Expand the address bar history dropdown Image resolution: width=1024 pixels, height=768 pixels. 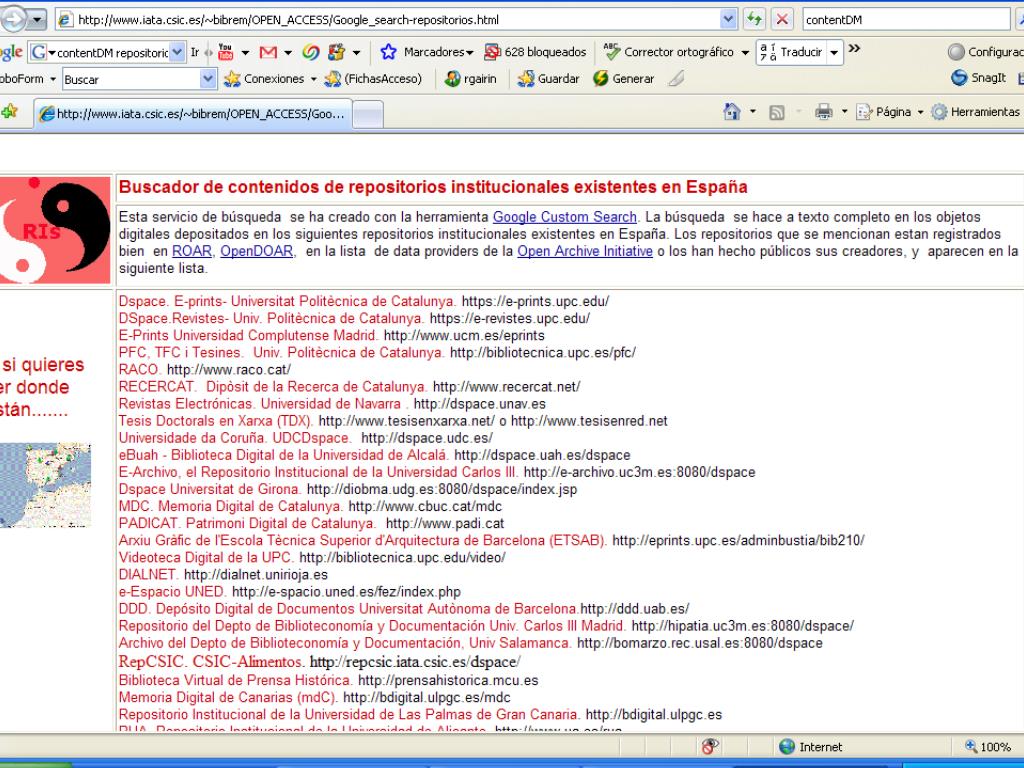tap(728, 20)
